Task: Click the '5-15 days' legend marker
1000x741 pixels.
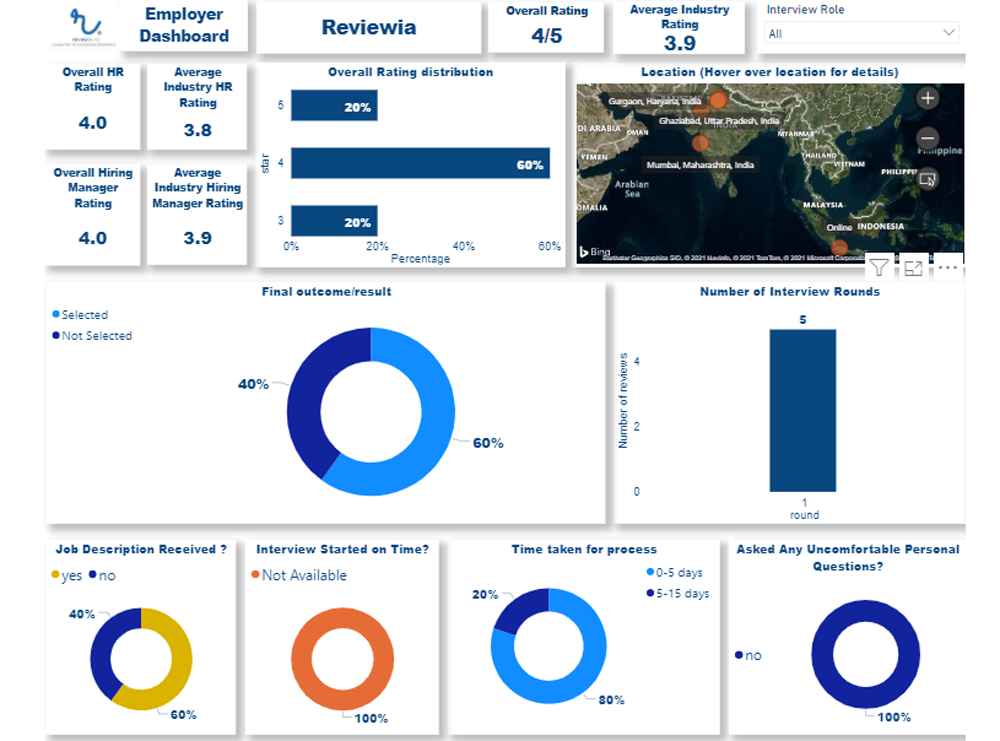Action: coord(650,593)
